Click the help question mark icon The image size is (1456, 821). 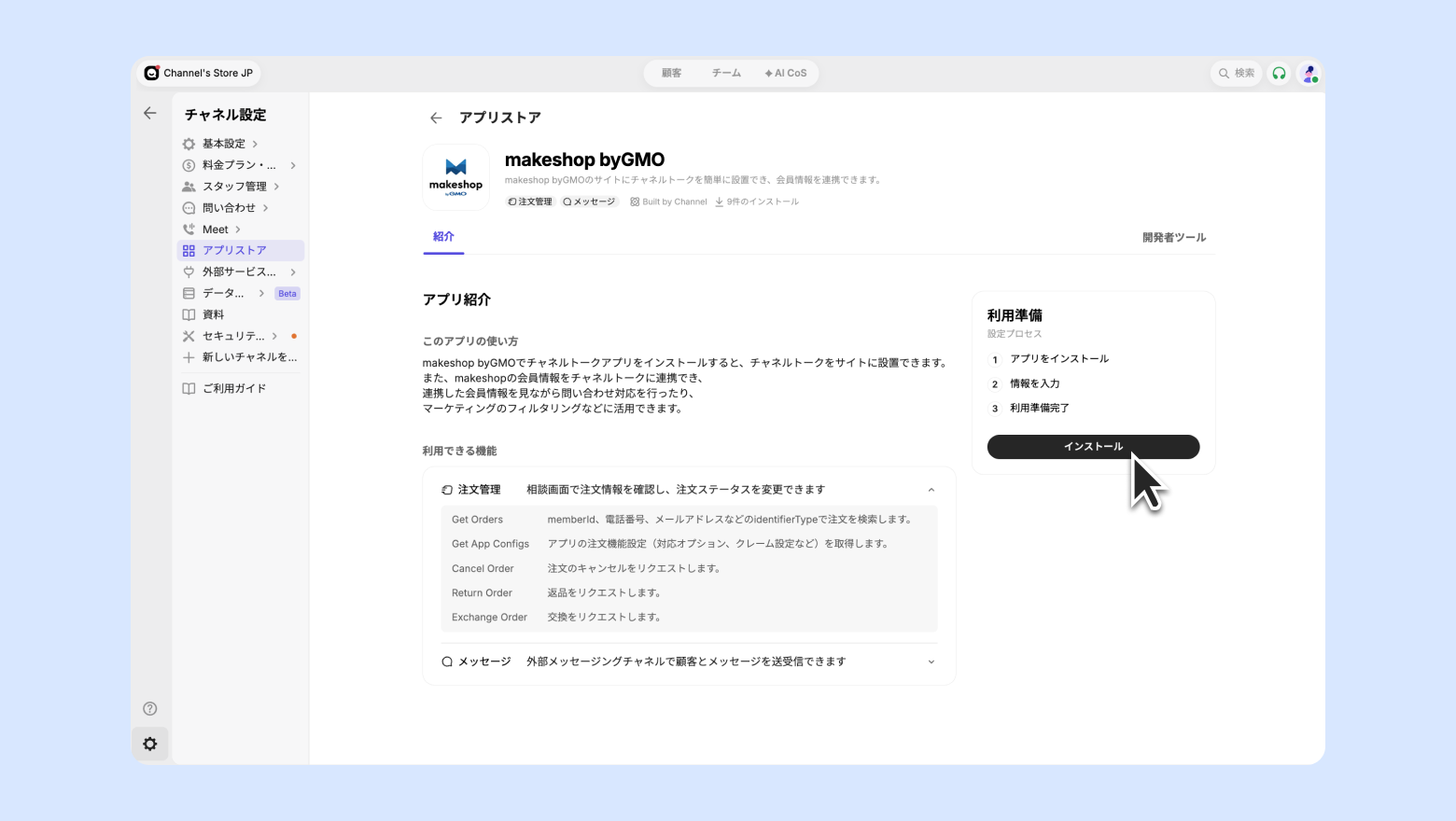tap(150, 709)
